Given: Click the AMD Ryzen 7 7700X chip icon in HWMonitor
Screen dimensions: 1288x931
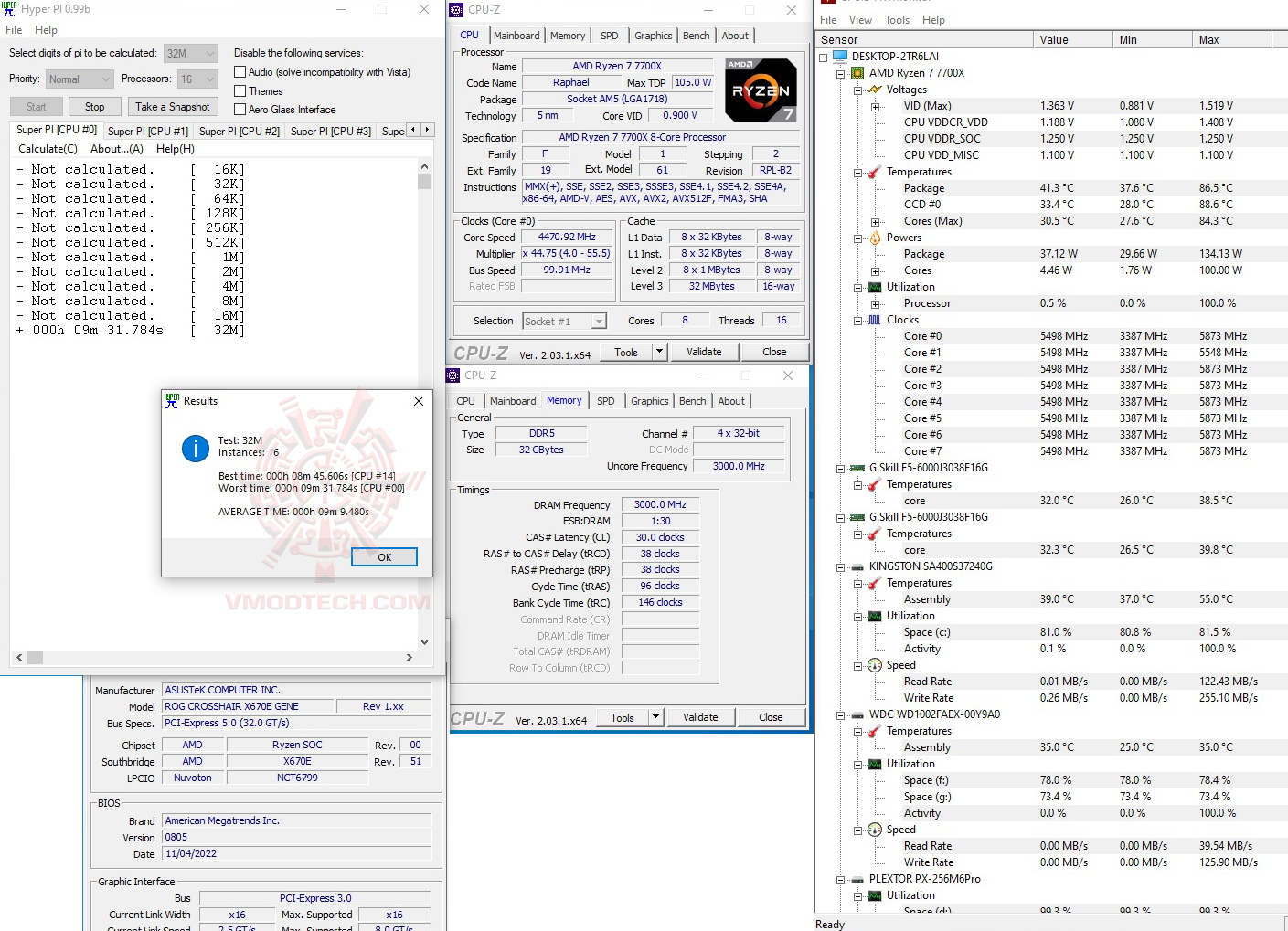Looking at the screenshot, I should point(857,73).
